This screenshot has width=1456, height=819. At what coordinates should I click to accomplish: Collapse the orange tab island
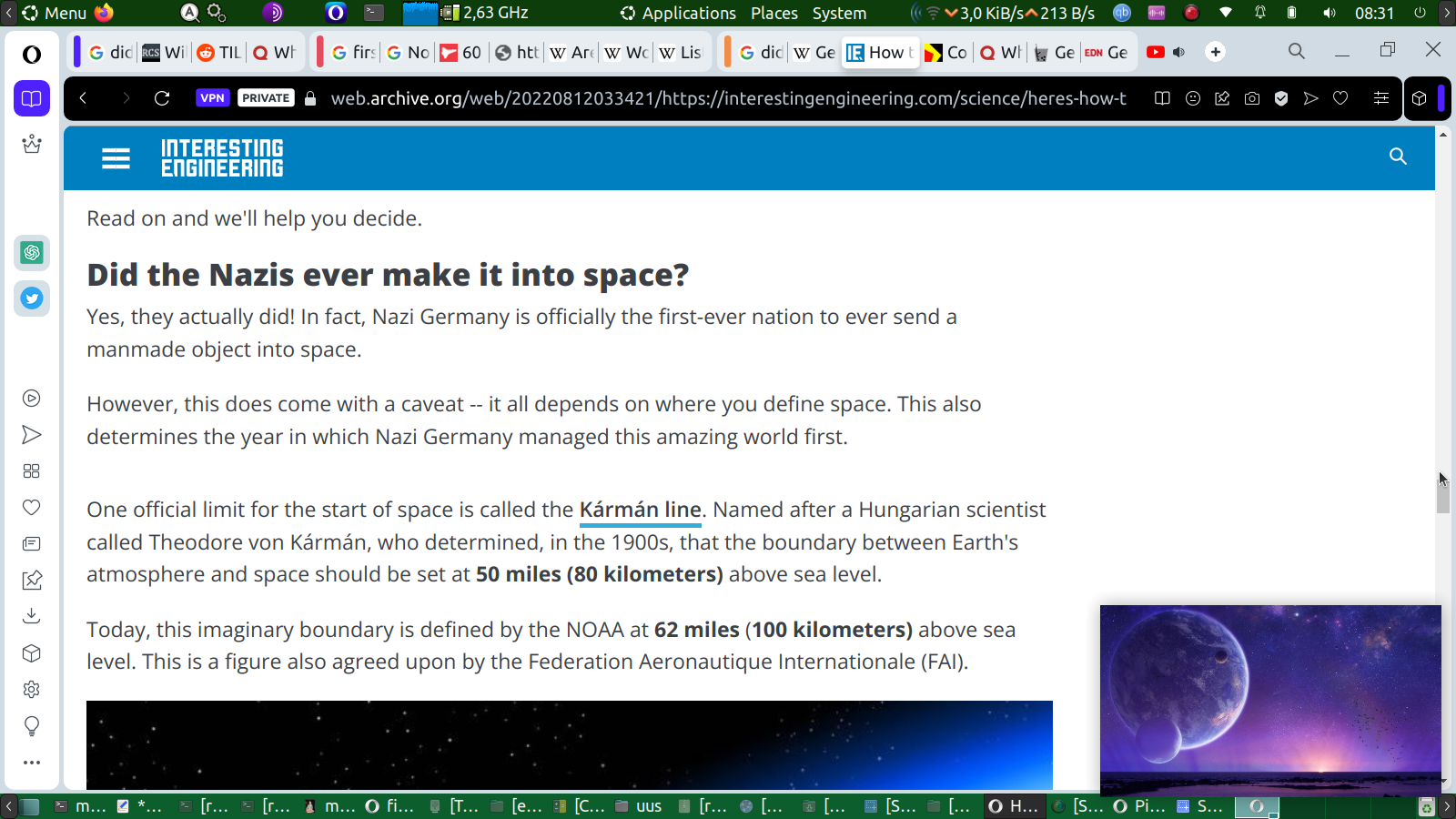point(727,52)
